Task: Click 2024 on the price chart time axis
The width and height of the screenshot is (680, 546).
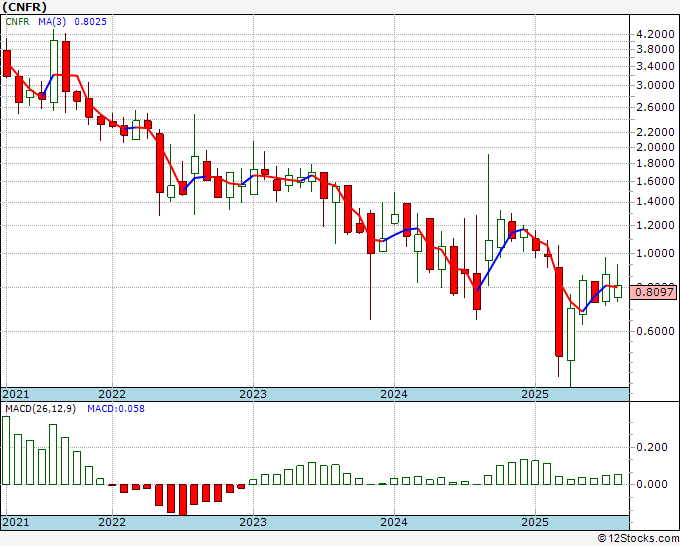Action: click(394, 394)
